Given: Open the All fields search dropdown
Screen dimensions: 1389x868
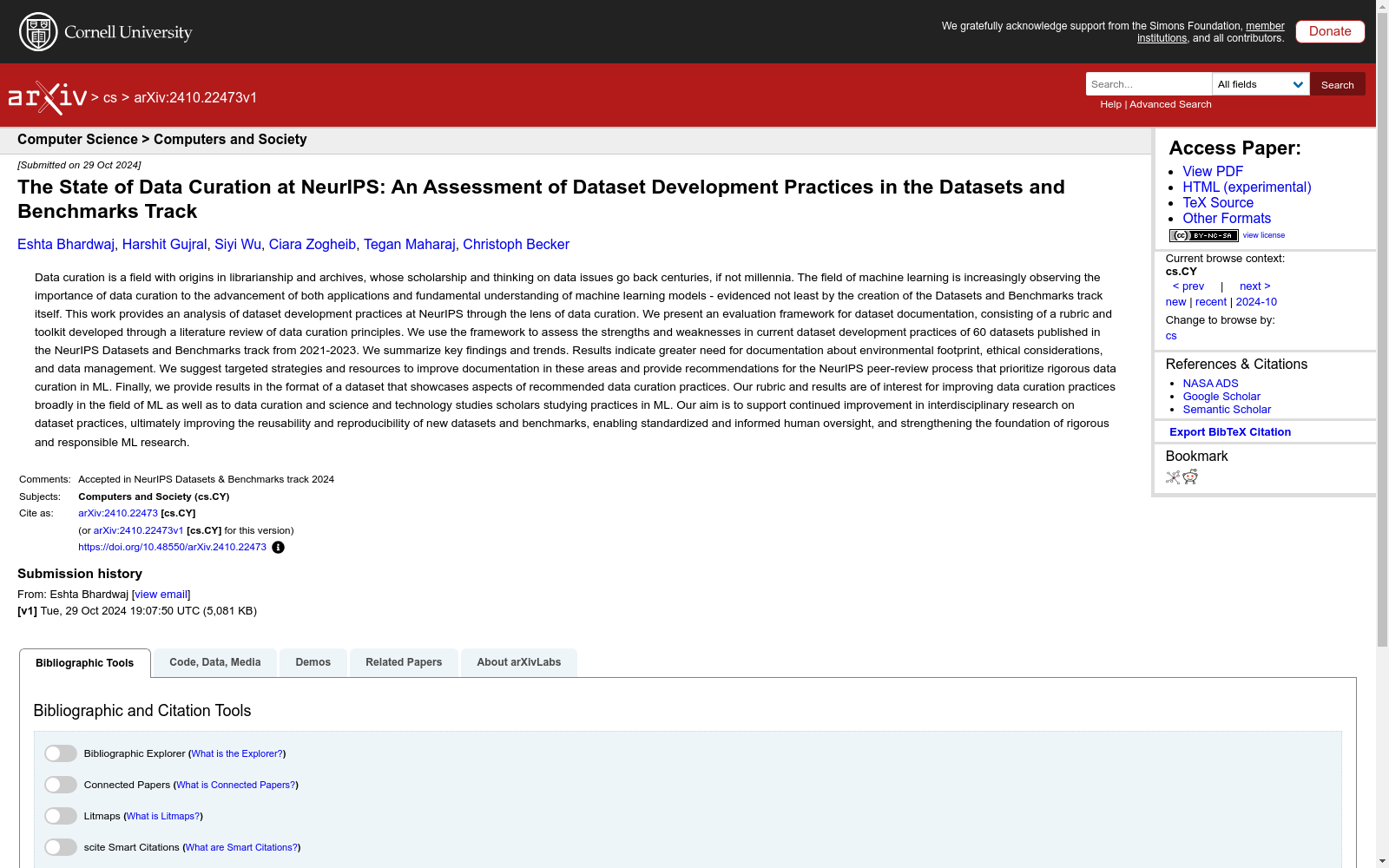Looking at the screenshot, I should tap(1261, 84).
